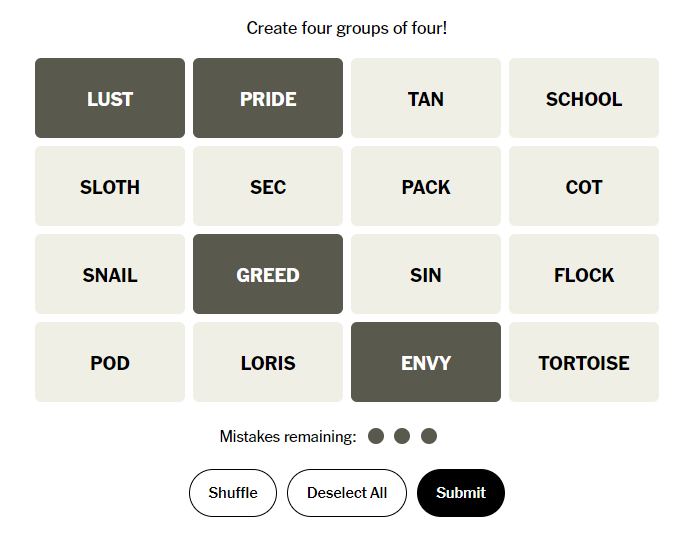Unselect the ENVY tile

click(426, 362)
